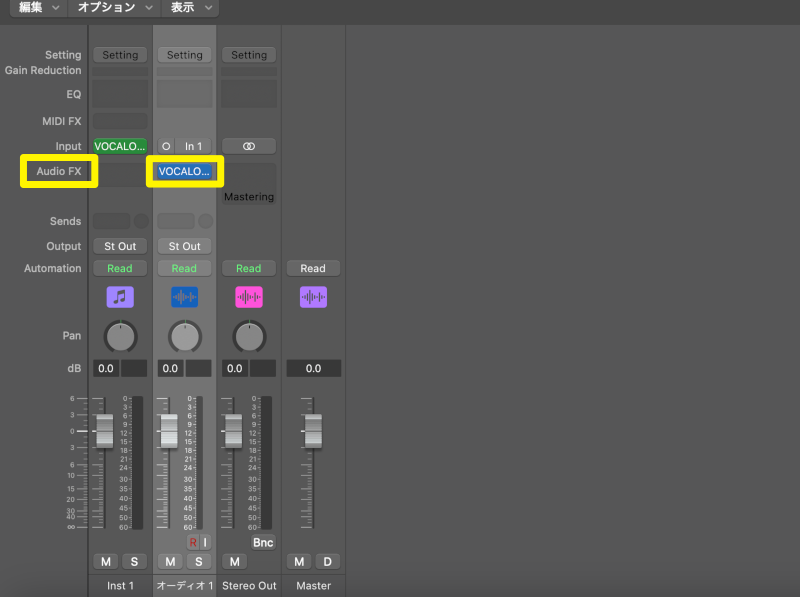The width and height of the screenshot is (800, 597).
Task: Click the EQ display on Inst 1
Action: coord(120,93)
